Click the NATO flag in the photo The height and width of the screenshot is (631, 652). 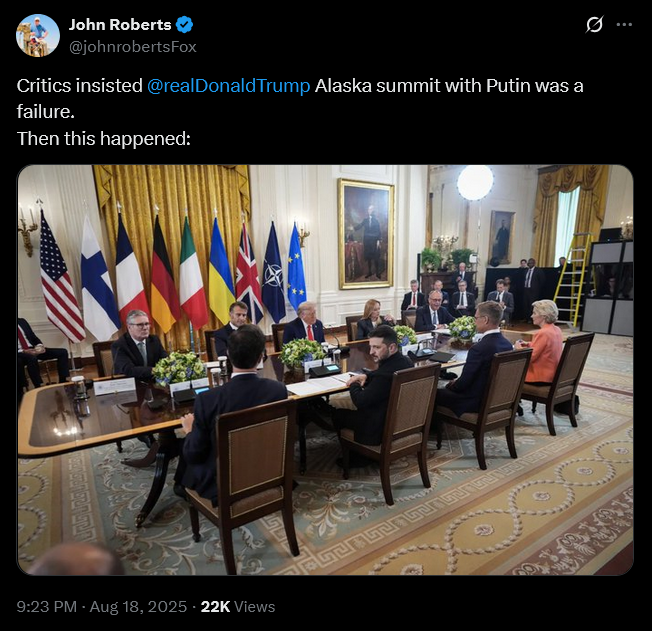pyautogui.click(x=273, y=272)
